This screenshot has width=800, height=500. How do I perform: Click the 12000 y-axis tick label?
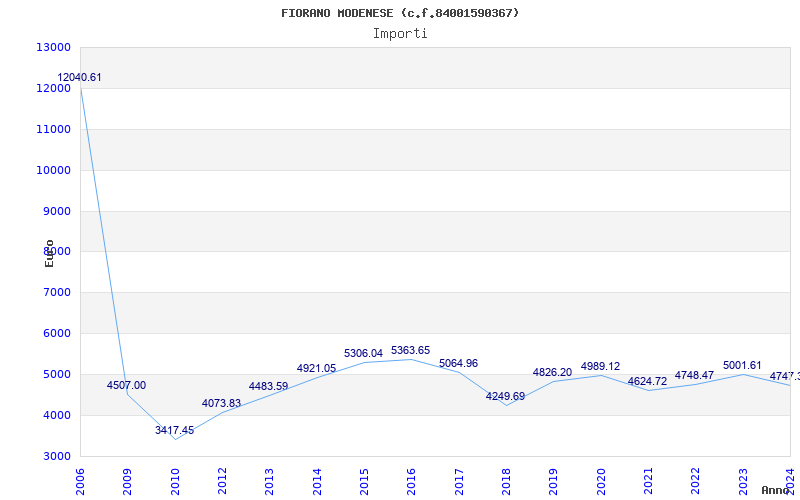tap(53, 88)
